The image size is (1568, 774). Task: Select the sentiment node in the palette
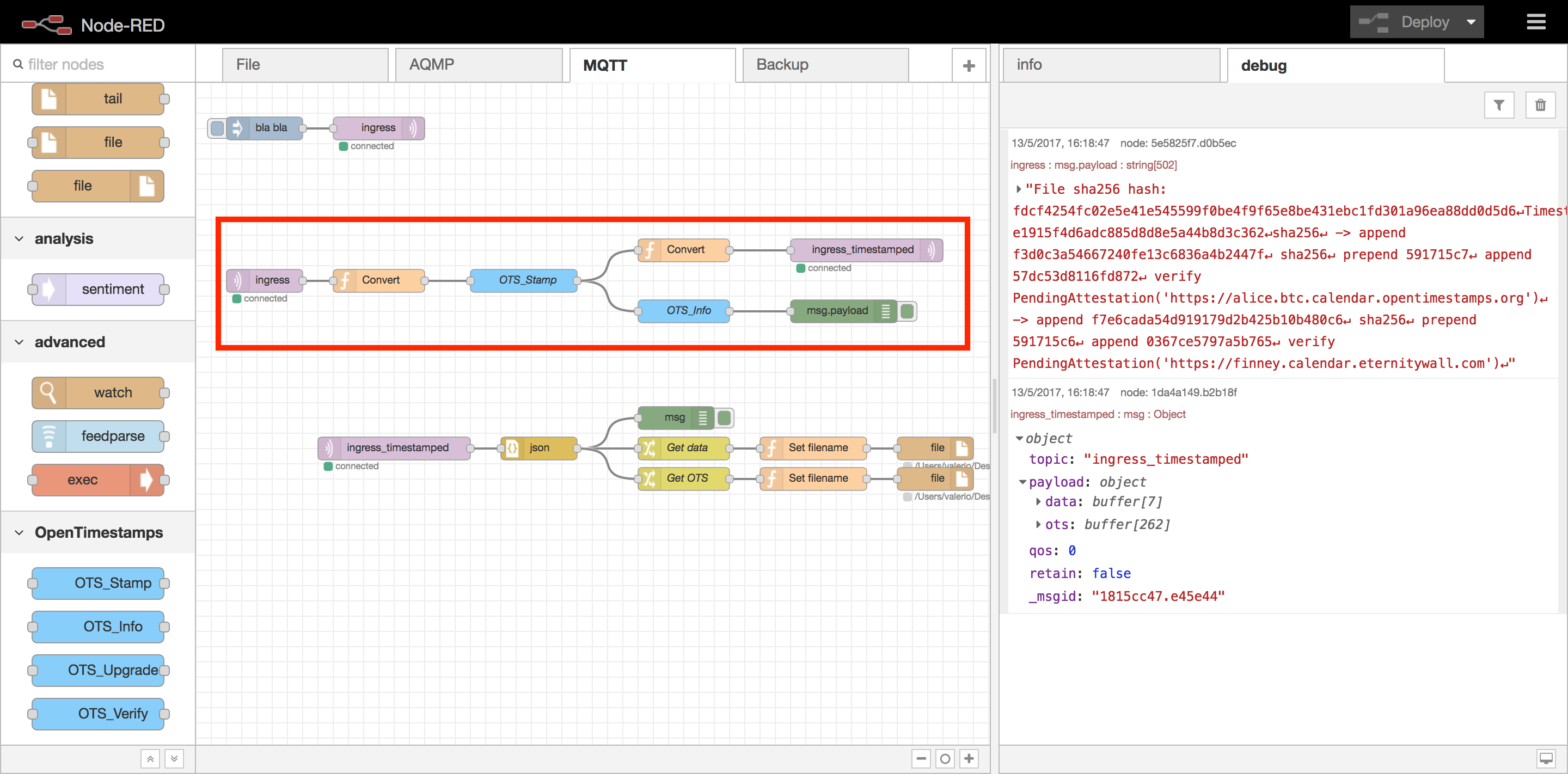(x=97, y=289)
